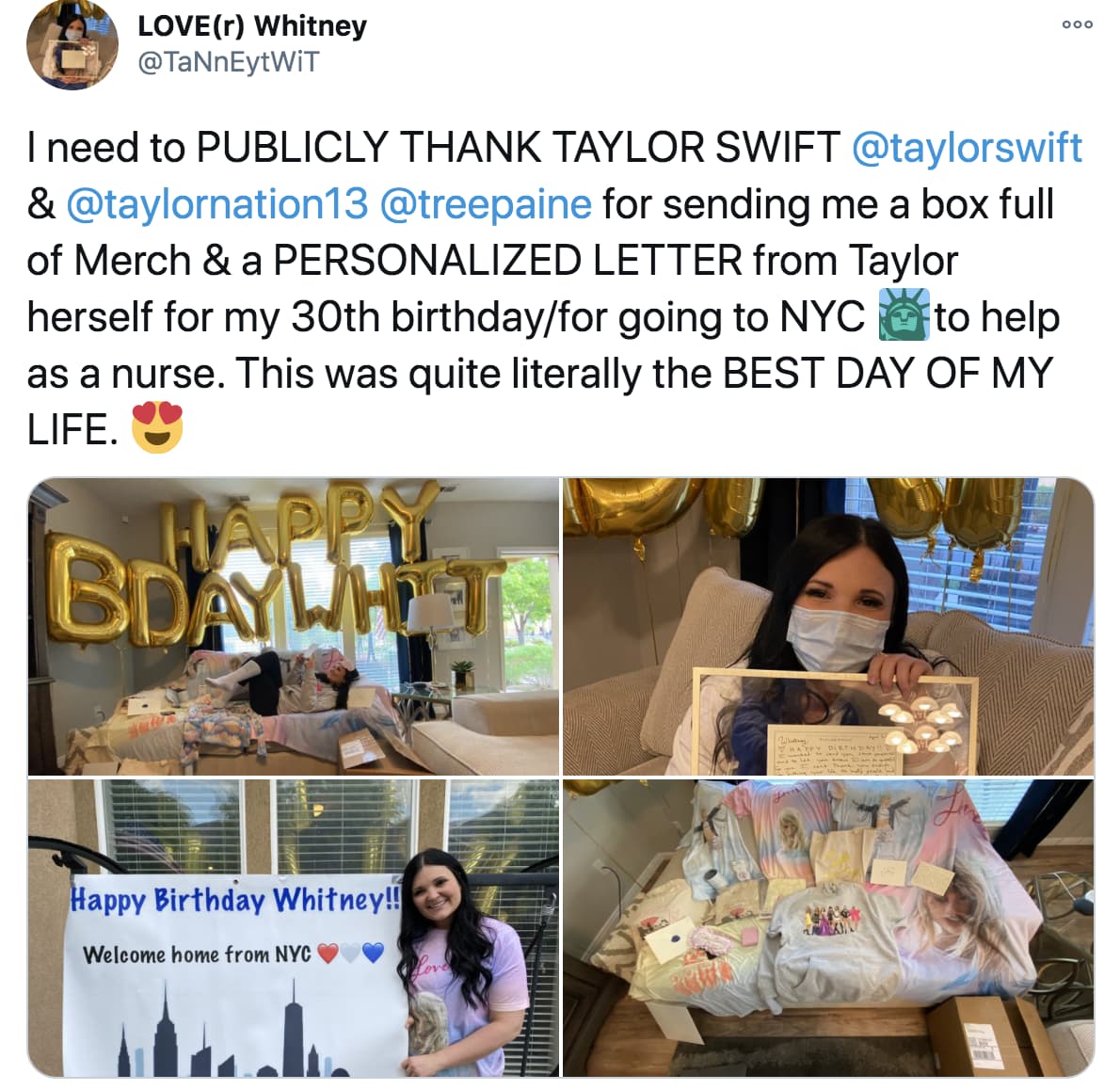Open the photo of woman beside NYC banner

[294, 928]
